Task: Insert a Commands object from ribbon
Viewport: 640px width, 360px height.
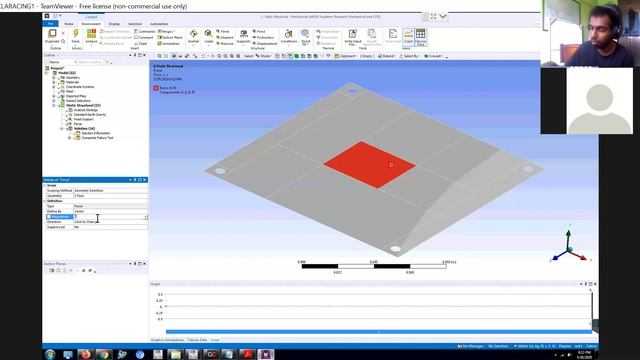Action: click(x=144, y=31)
